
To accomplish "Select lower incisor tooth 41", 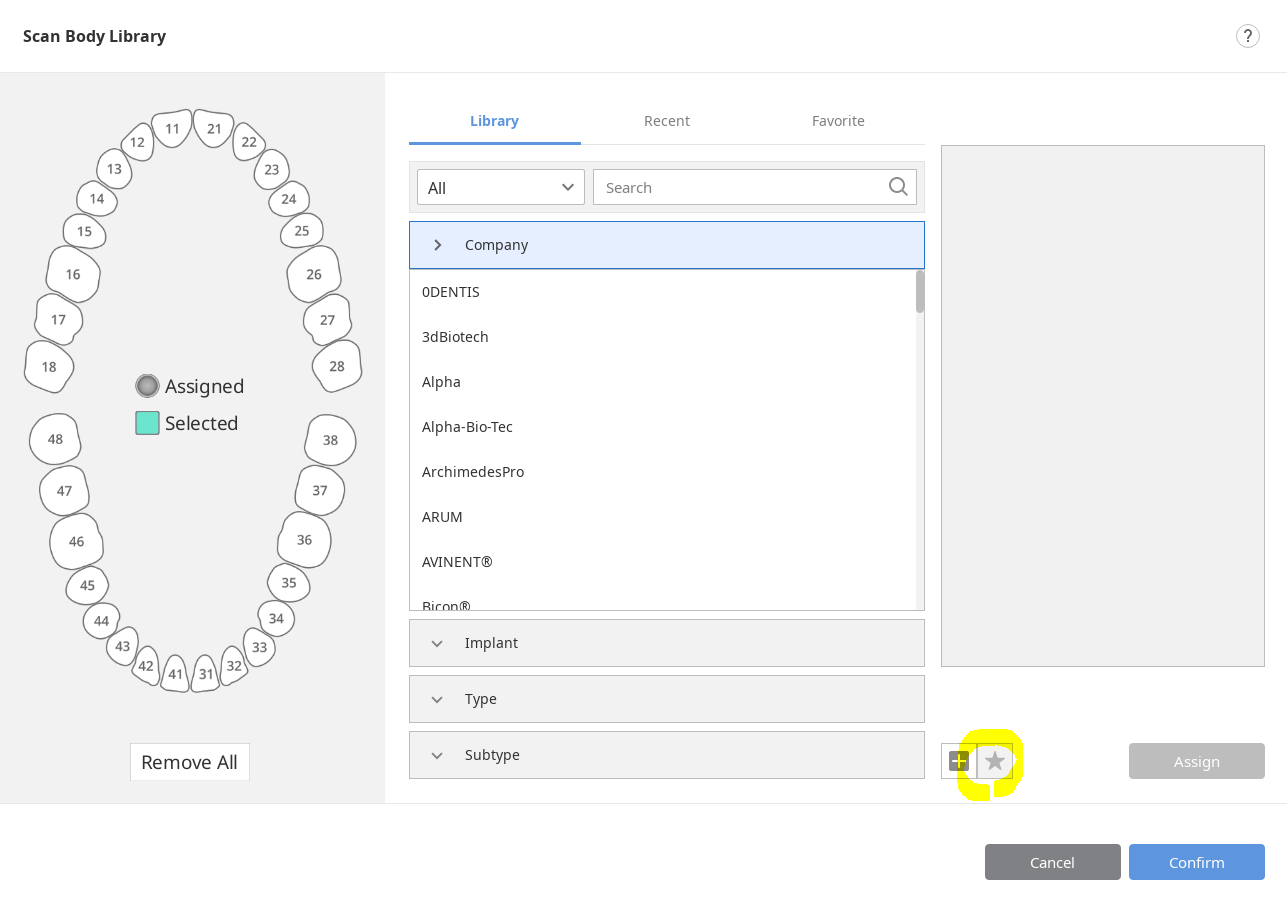I will (176, 674).
